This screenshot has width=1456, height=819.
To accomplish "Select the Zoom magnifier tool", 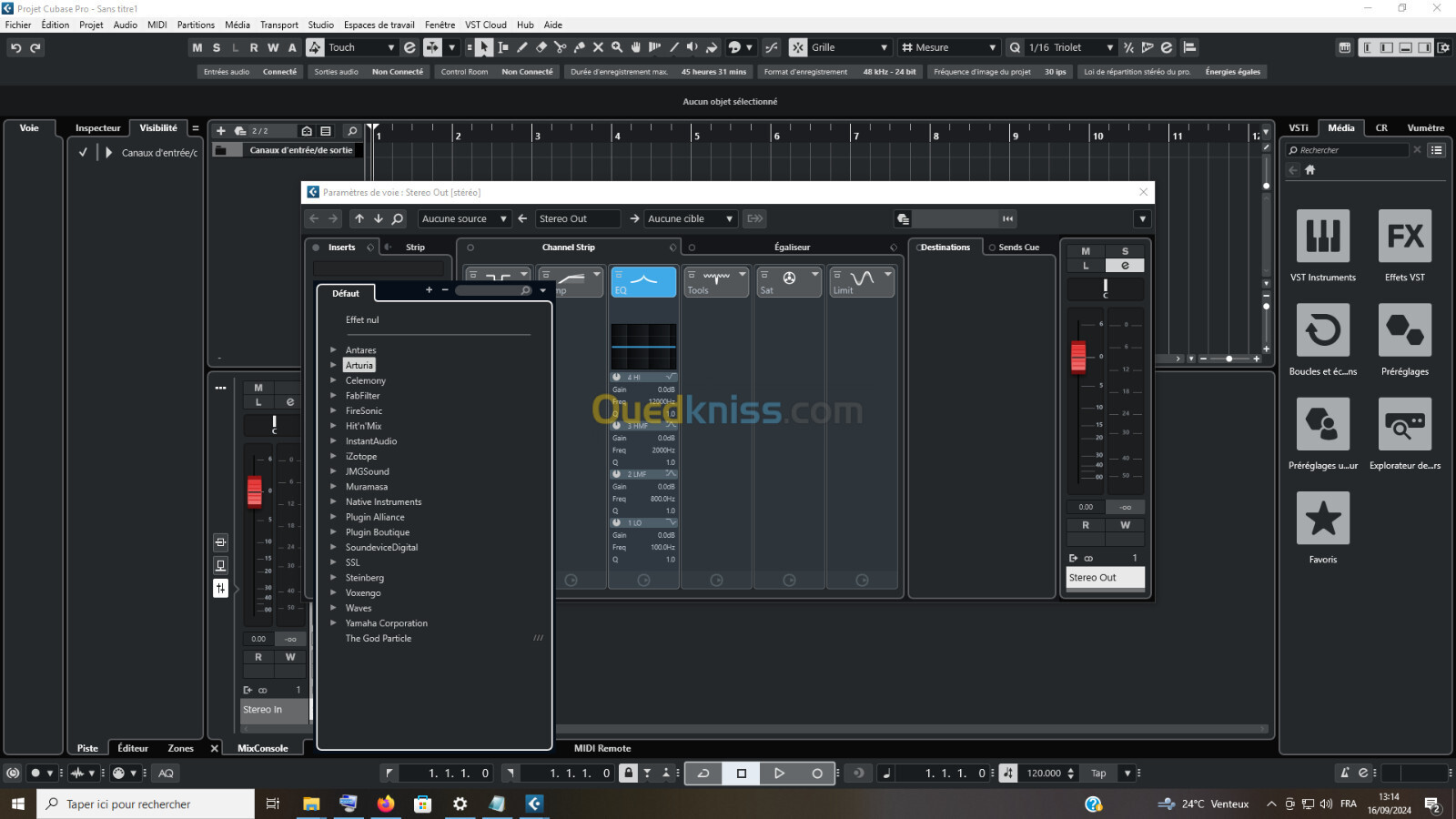I will tap(617, 47).
